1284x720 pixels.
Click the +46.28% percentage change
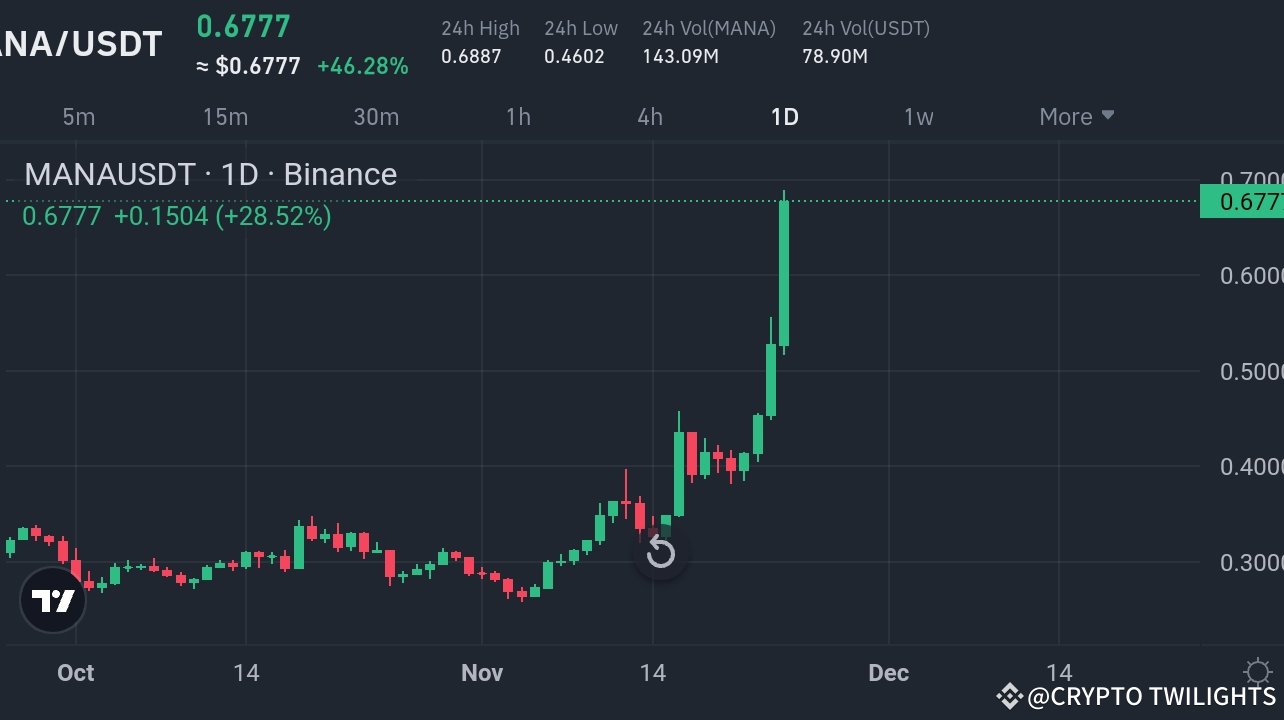[x=364, y=66]
